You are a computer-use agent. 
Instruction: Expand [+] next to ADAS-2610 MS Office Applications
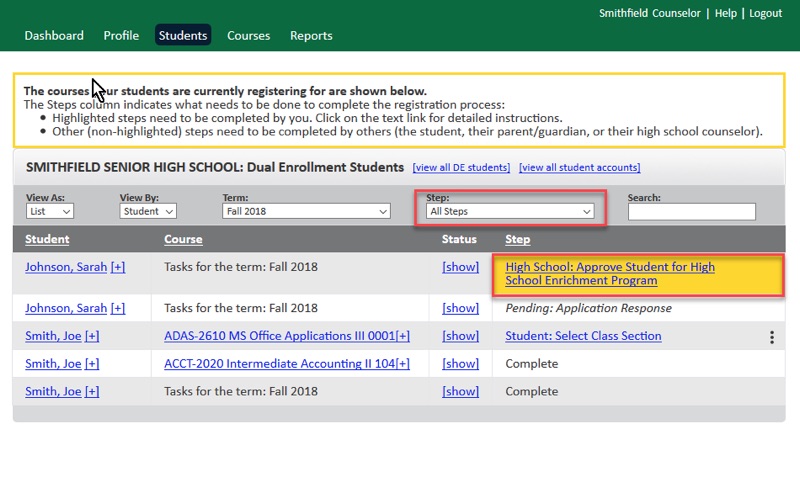pos(402,336)
